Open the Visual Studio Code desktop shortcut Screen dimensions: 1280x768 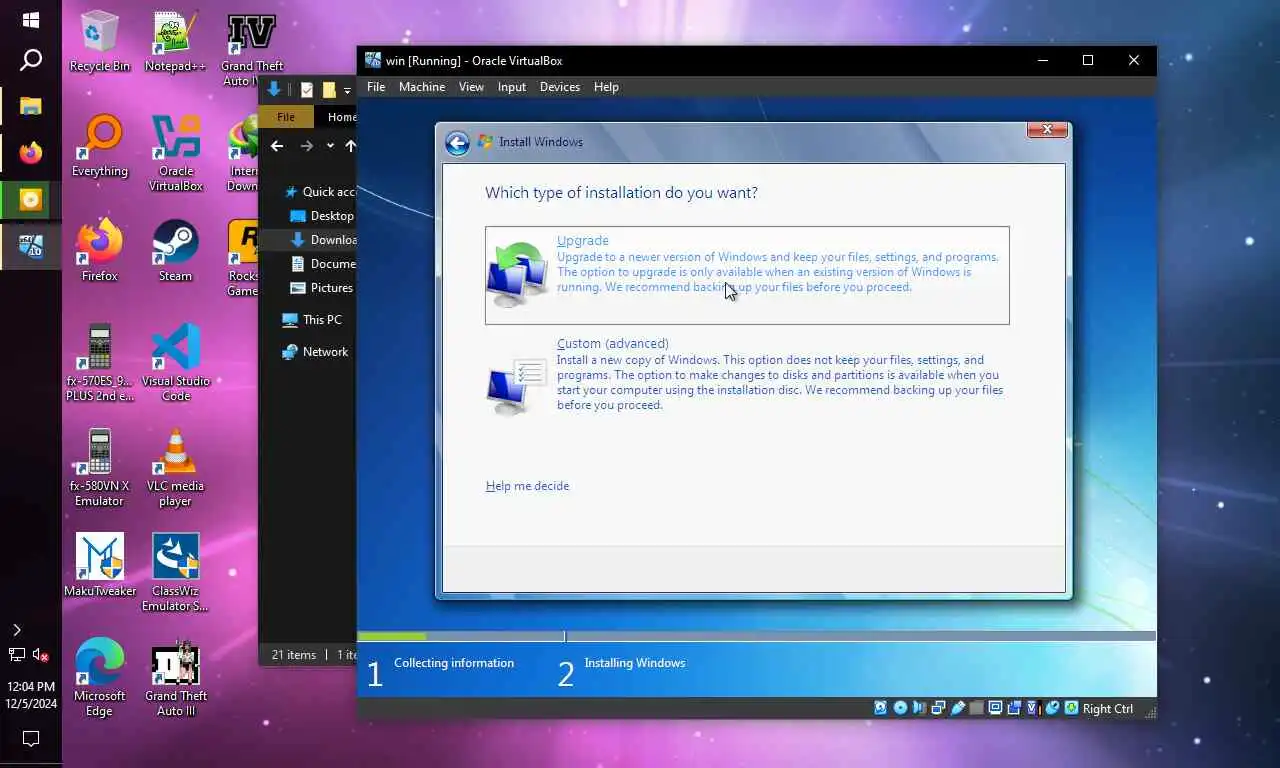pyautogui.click(x=175, y=363)
